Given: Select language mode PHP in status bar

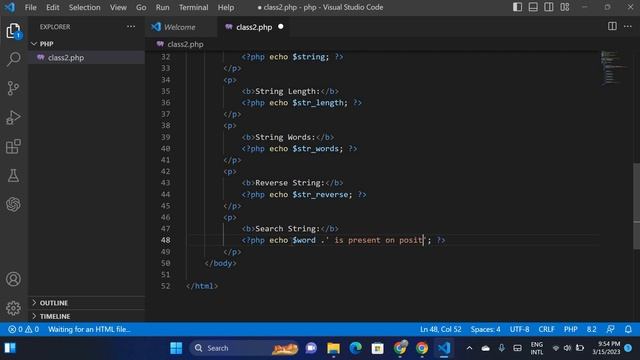Looking at the screenshot, I should (571, 329).
